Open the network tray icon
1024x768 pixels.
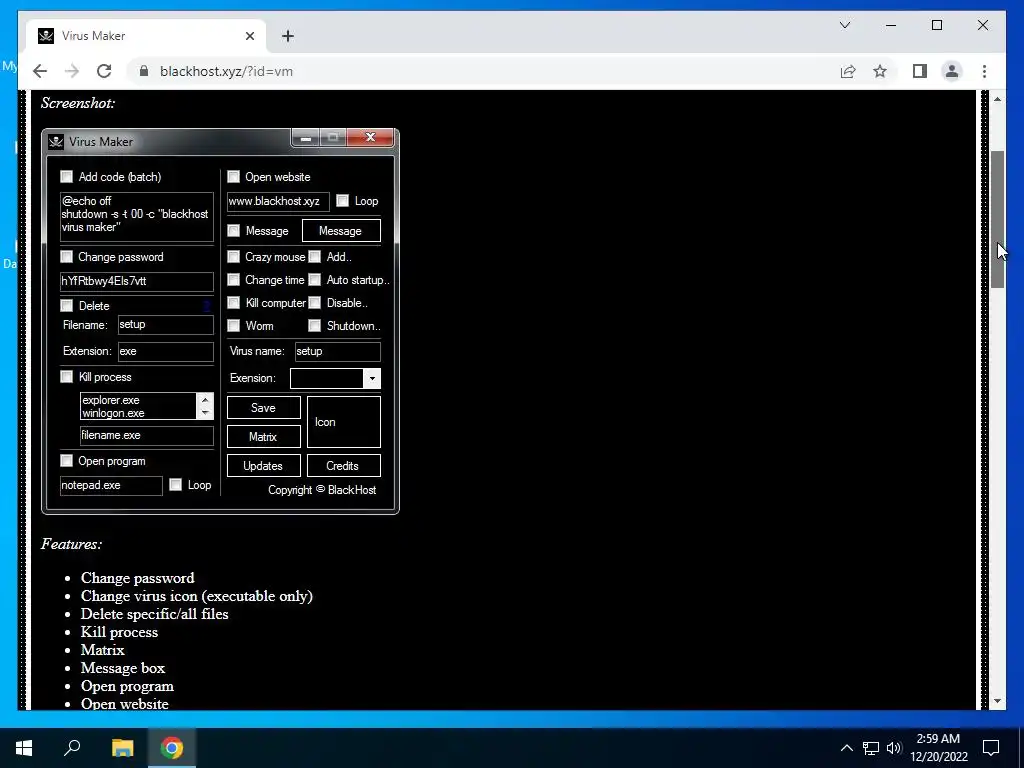click(871, 748)
